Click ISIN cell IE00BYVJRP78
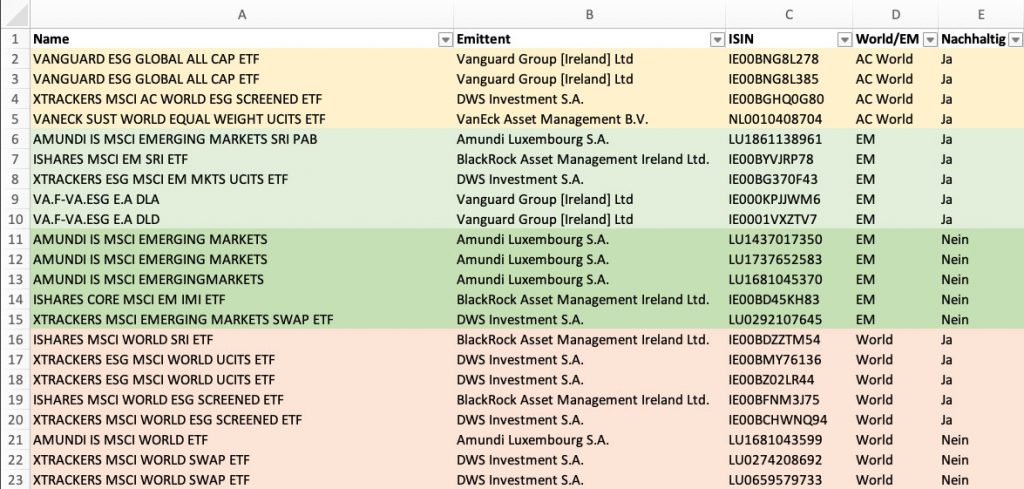 [789, 159]
